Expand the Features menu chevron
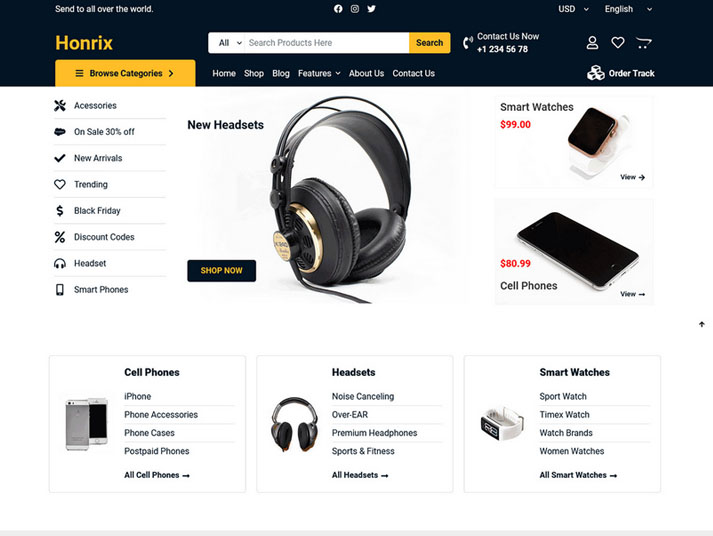The height and width of the screenshot is (536, 713). pos(338,73)
